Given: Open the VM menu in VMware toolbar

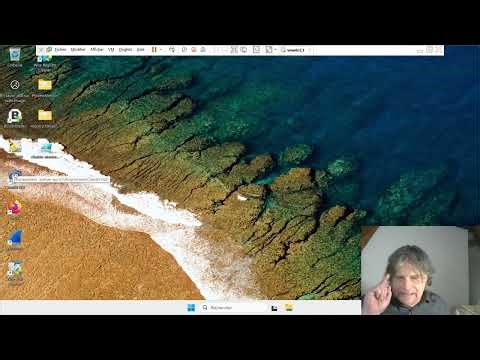Looking at the screenshot, I should [x=111, y=50].
